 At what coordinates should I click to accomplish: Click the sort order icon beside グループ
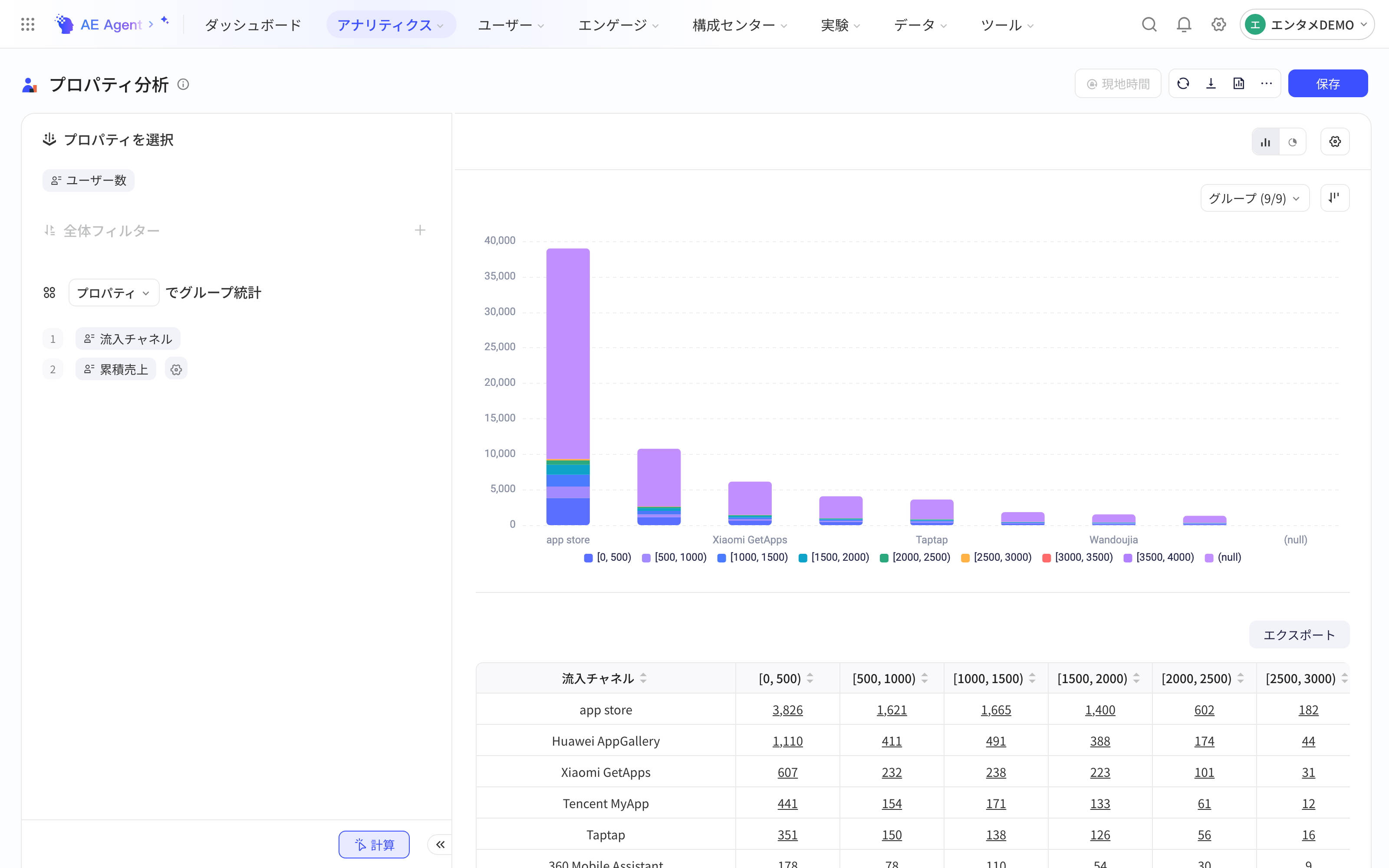pyautogui.click(x=1335, y=198)
